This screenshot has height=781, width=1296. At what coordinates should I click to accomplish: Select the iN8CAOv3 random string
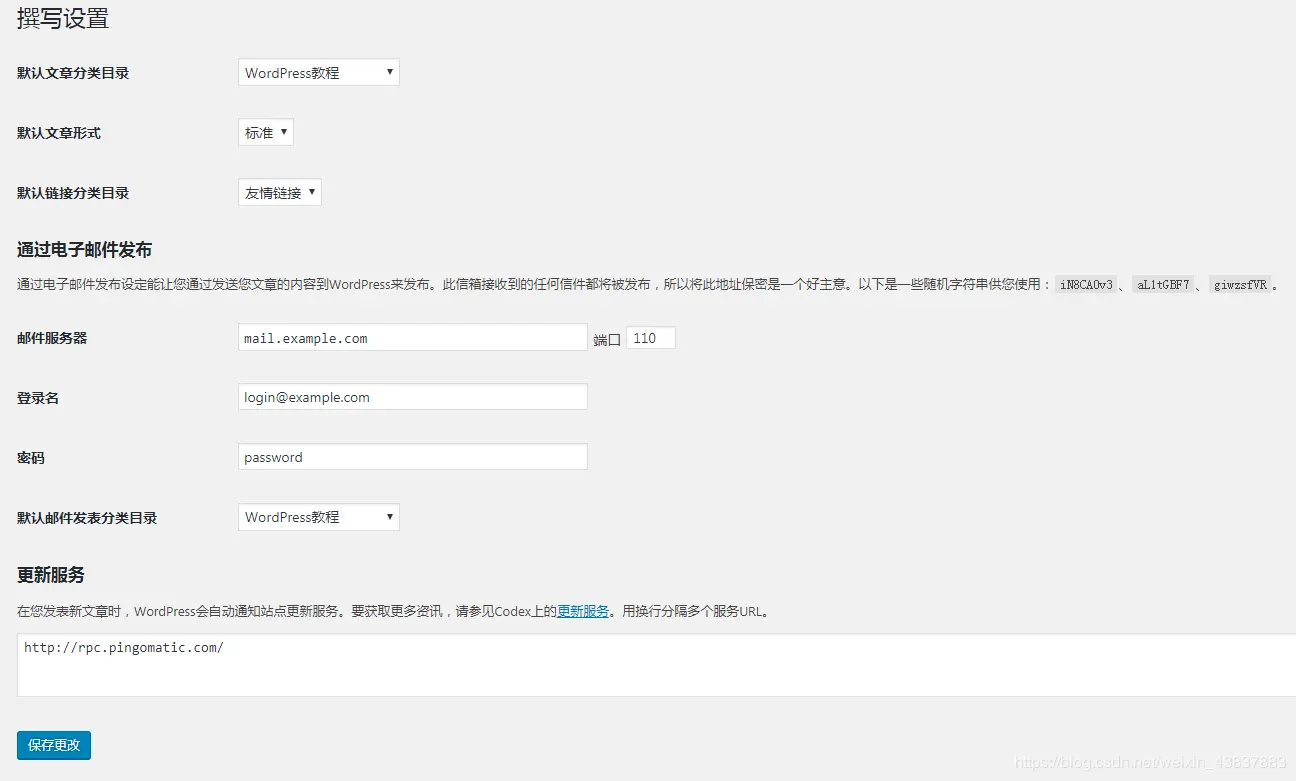(1087, 284)
